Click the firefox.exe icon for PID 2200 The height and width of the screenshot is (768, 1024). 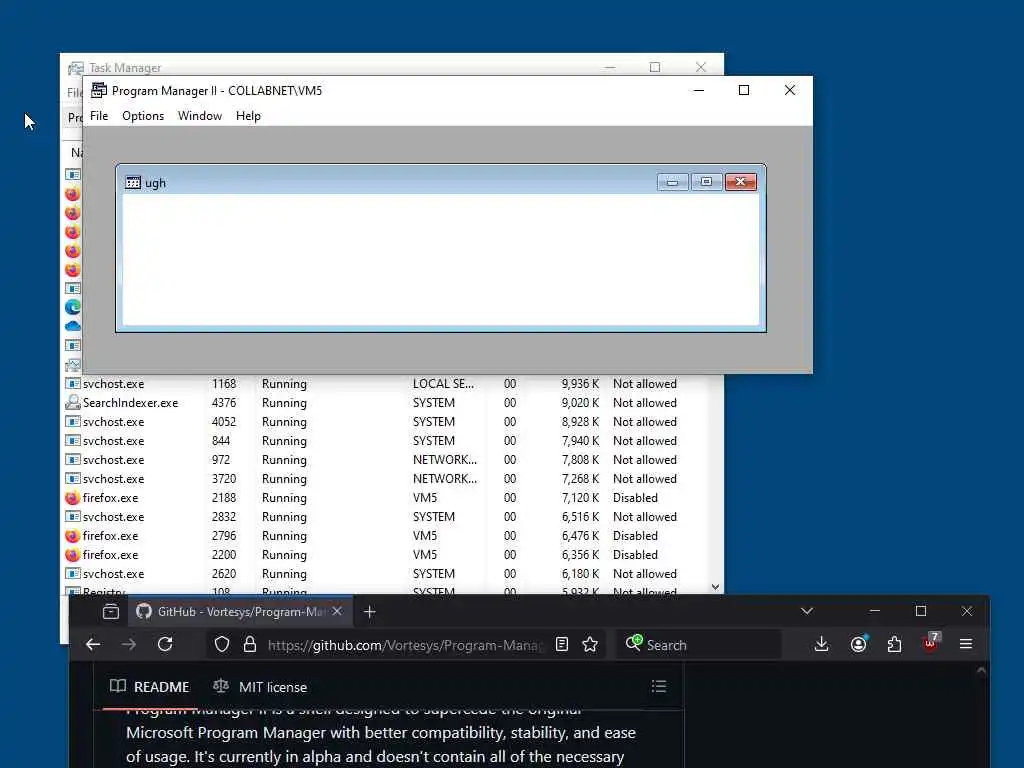(x=72, y=554)
